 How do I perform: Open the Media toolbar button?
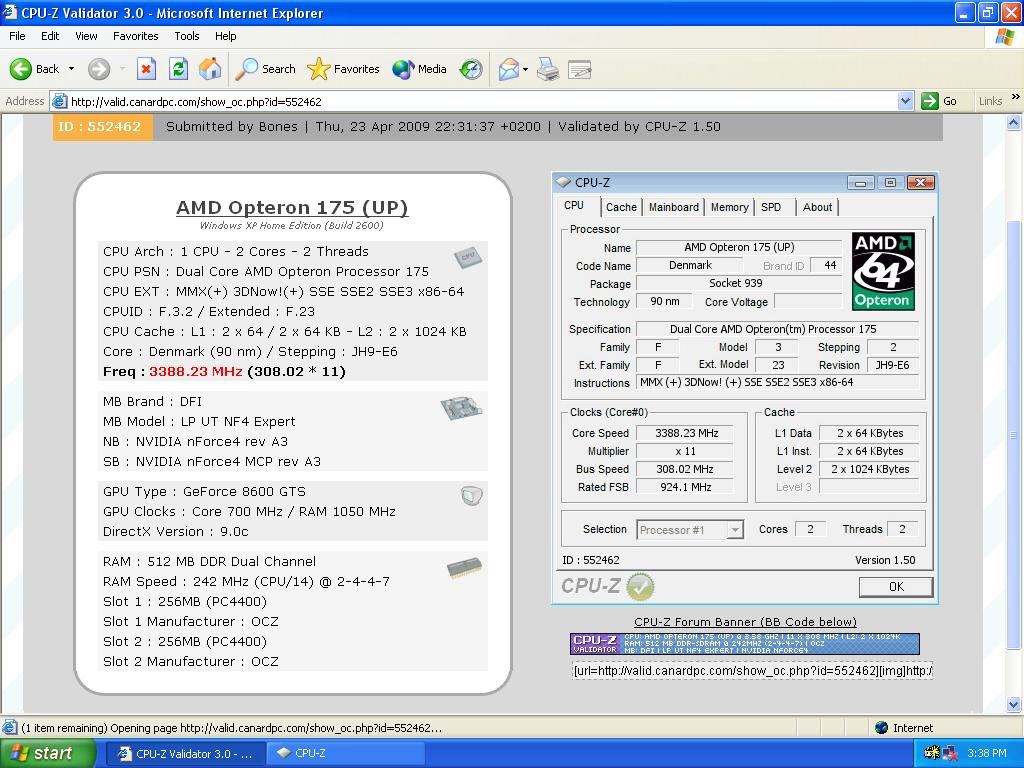[x=419, y=69]
